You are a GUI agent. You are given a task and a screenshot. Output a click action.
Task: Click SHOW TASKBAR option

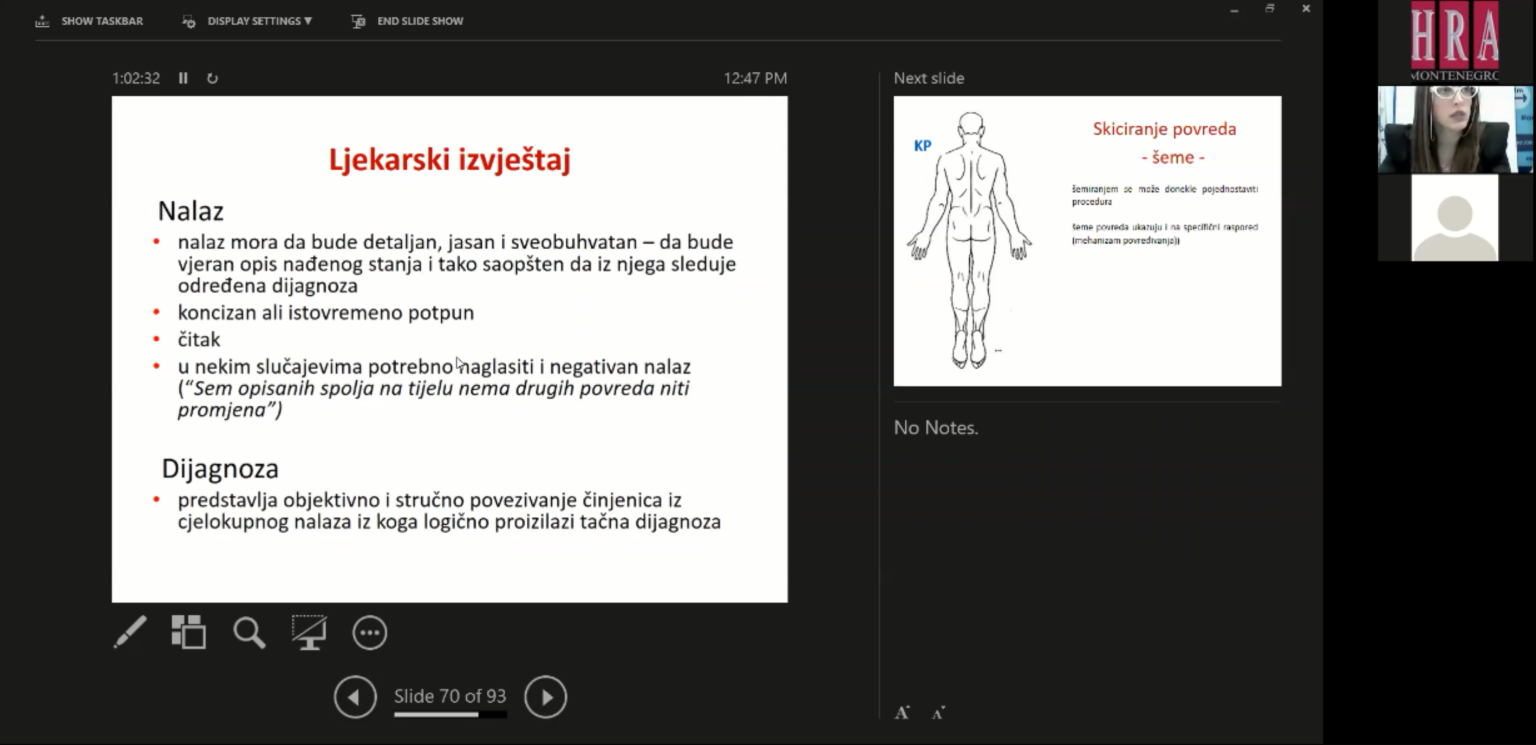tap(89, 21)
